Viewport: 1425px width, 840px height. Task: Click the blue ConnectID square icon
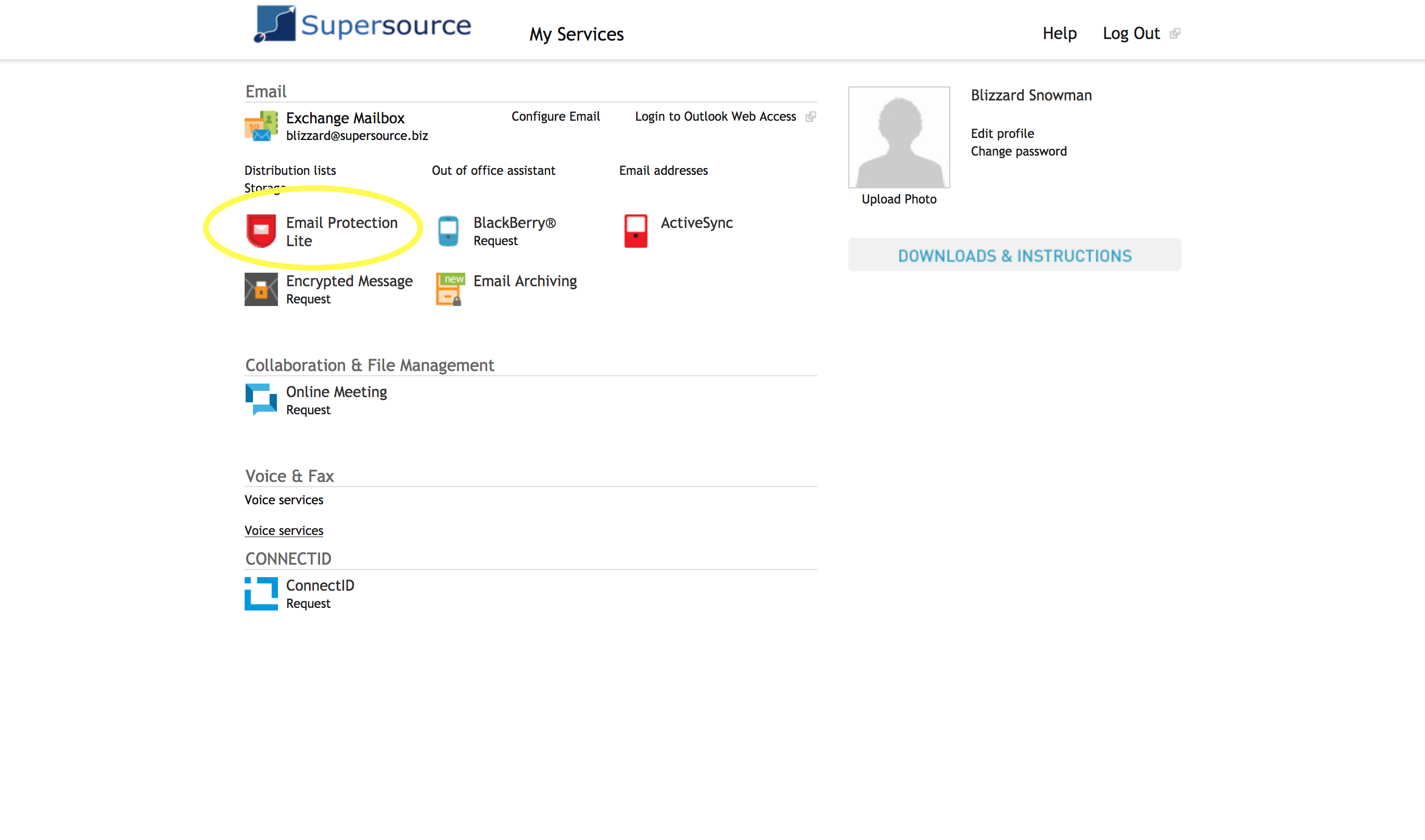261,594
